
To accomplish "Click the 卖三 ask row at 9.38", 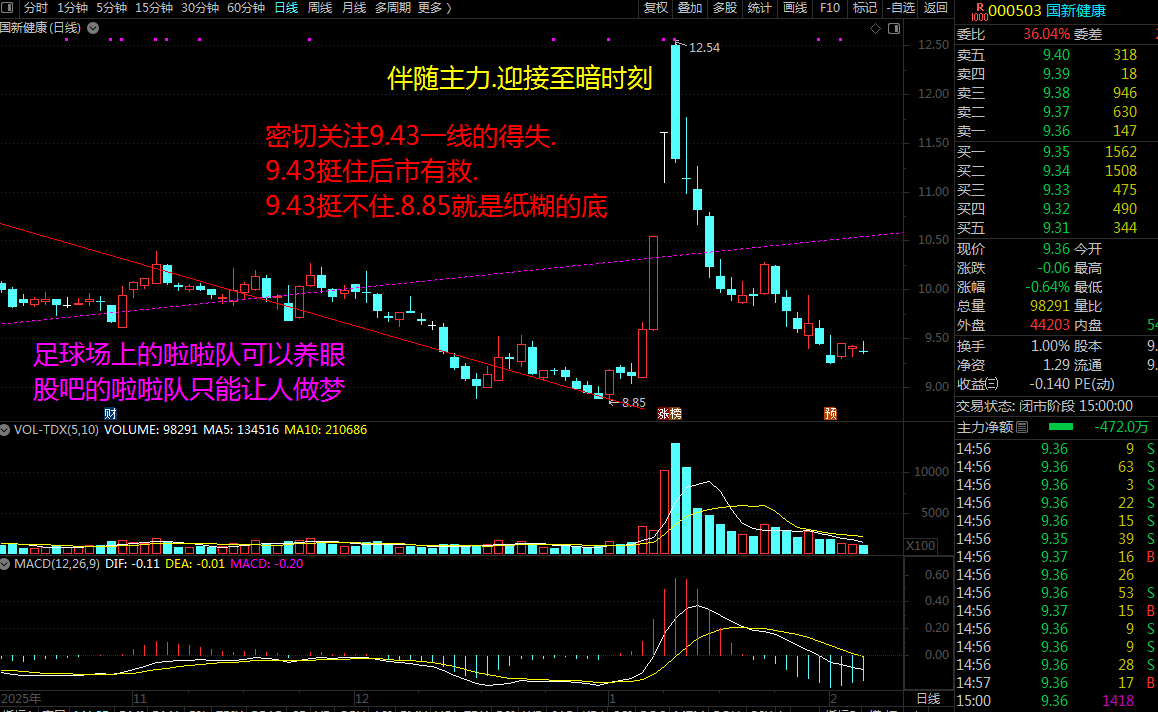I will coord(1056,93).
